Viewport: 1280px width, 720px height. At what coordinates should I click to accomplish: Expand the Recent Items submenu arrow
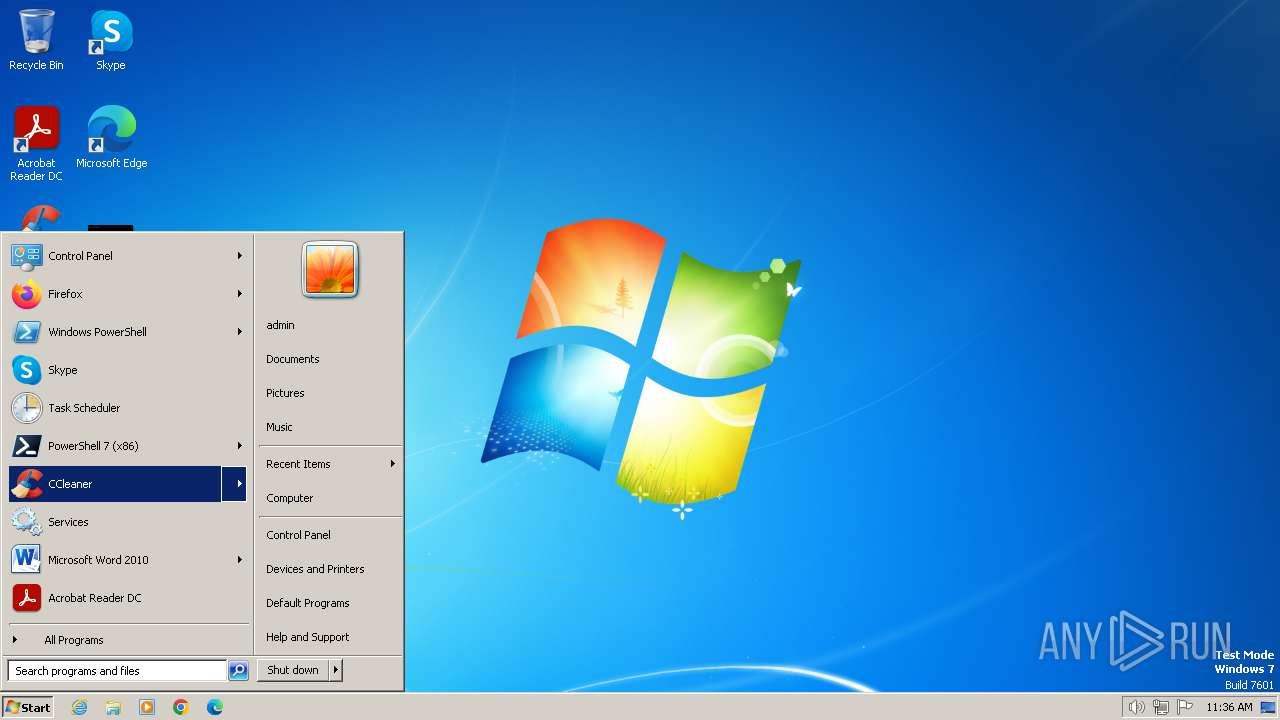pos(392,464)
